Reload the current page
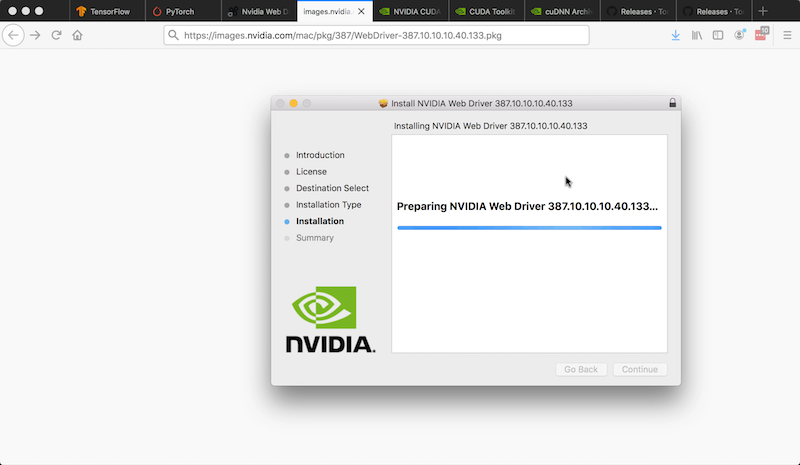800x465 pixels. 56,35
